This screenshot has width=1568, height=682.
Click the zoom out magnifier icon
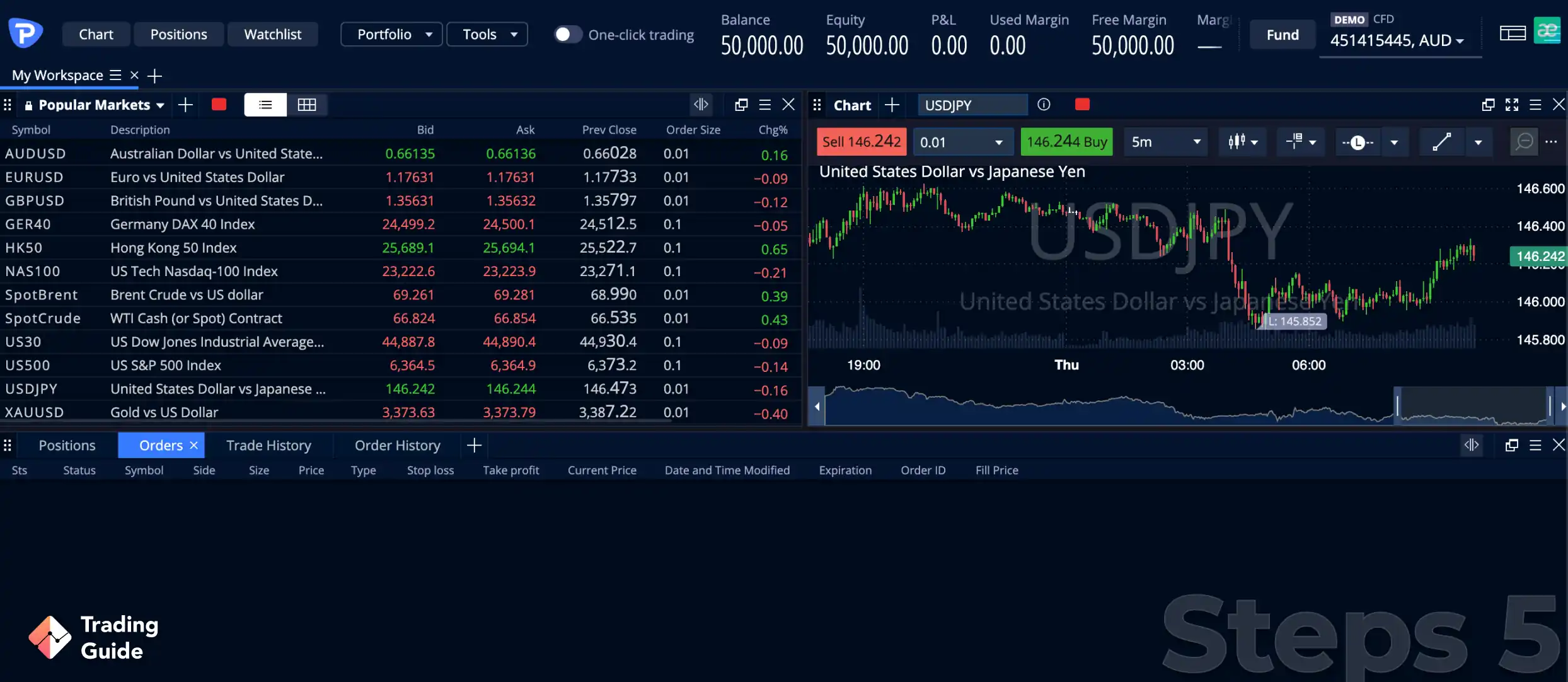coord(1524,142)
